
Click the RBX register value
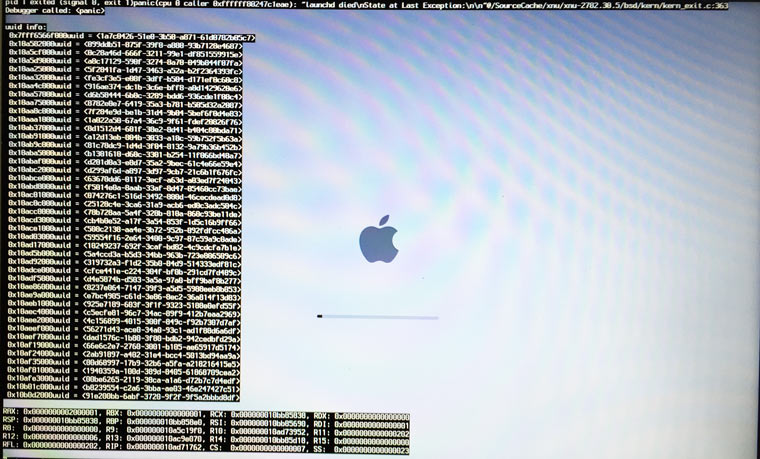(165, 414)
